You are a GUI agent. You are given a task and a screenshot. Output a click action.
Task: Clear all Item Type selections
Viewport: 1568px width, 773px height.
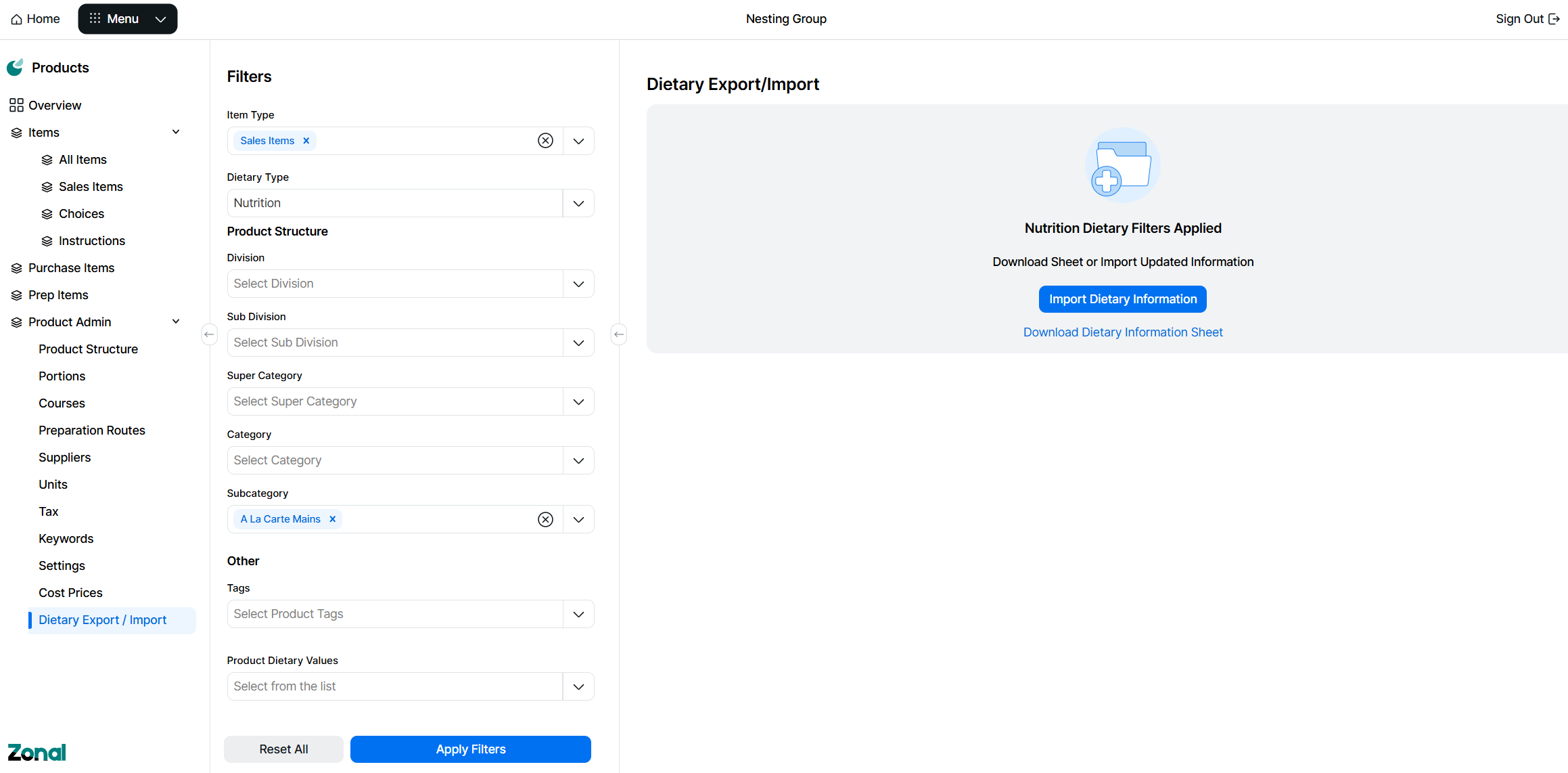545,141
